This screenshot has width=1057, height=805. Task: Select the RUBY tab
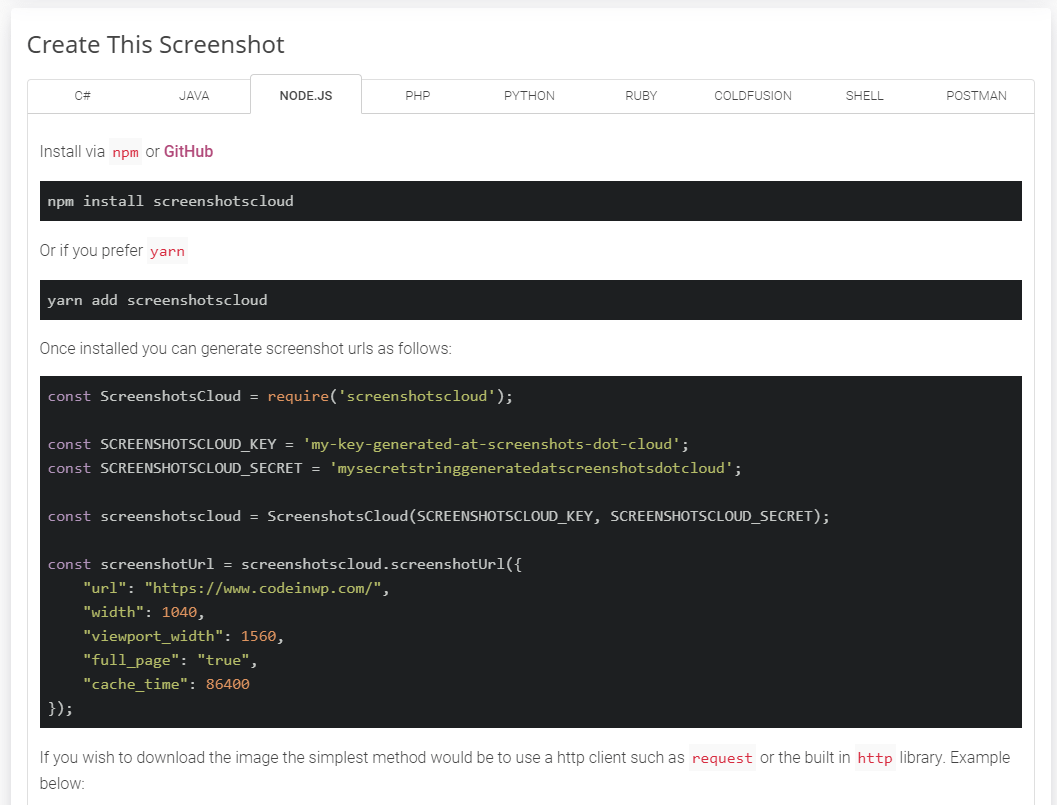click(641, 95)
